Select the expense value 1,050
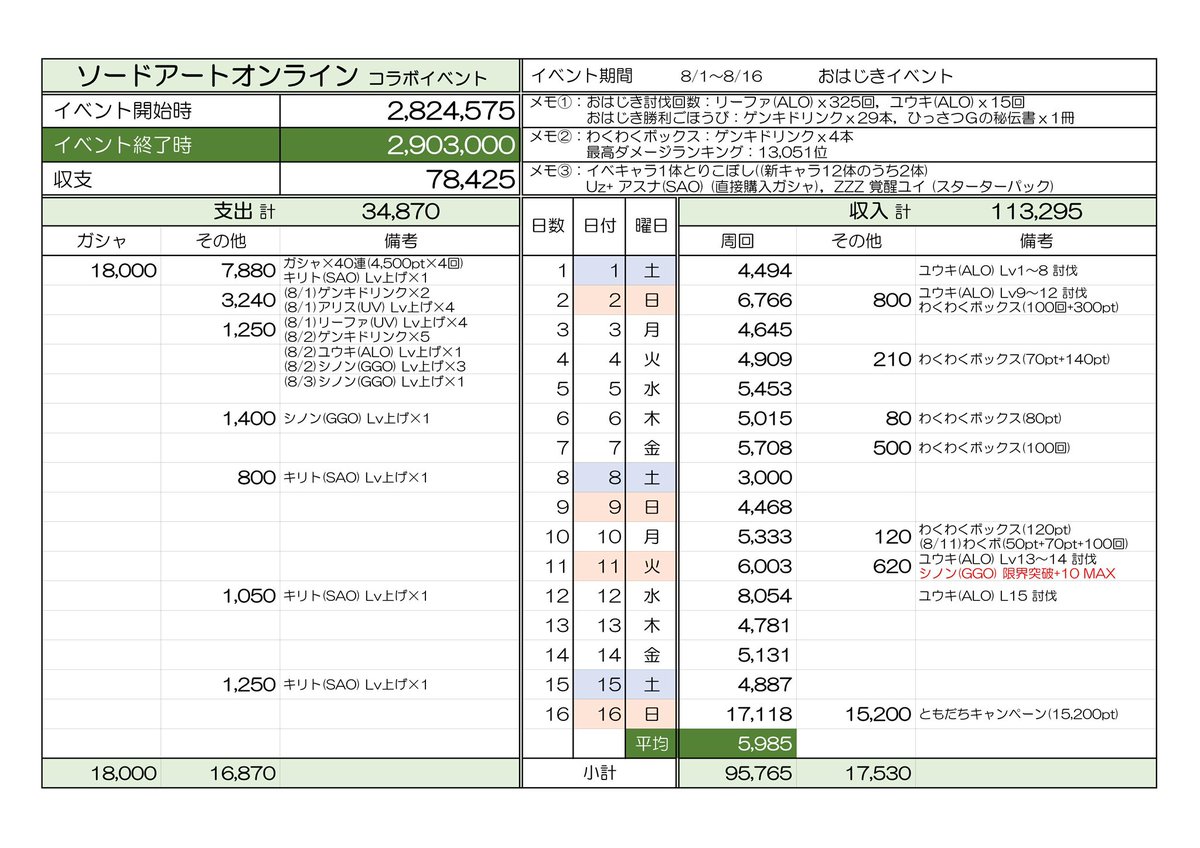Screen dimensions: 1200x848 tap(247, 596)
